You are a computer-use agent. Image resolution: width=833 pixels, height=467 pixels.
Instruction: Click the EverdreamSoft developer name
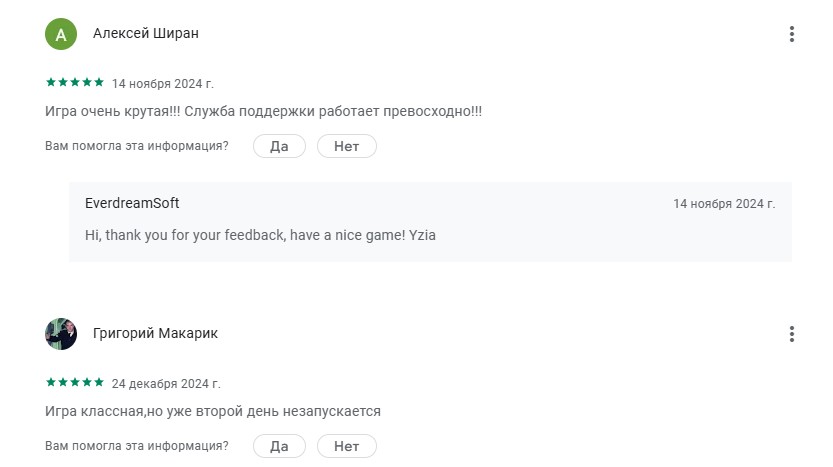(x=132, y=203)
